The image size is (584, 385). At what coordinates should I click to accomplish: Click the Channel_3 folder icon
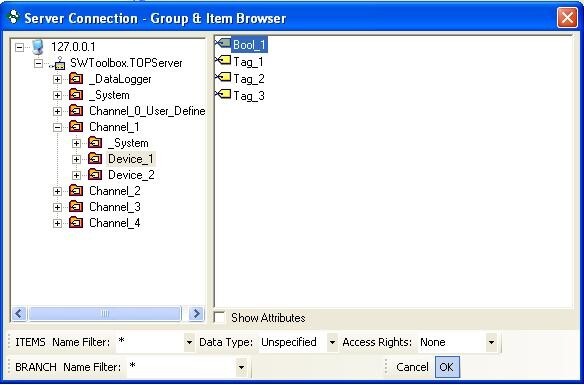click(x=76, y=207)
